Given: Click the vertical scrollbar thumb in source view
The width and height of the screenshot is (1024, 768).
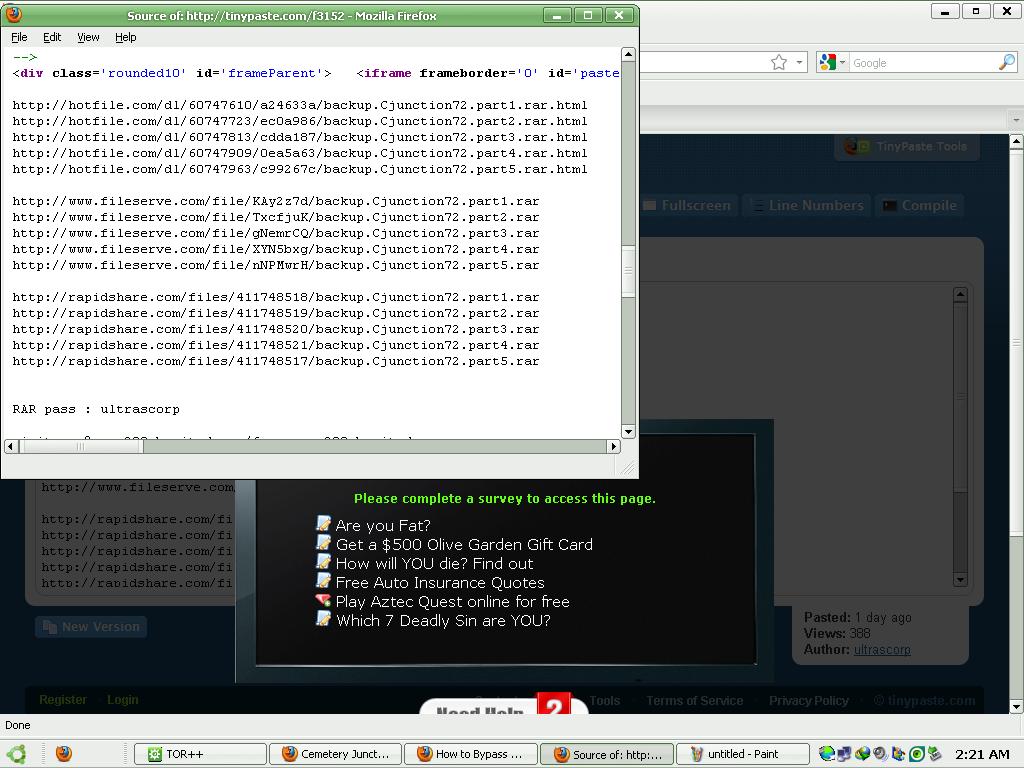Looking at the screenshot, I should (628, 271).
